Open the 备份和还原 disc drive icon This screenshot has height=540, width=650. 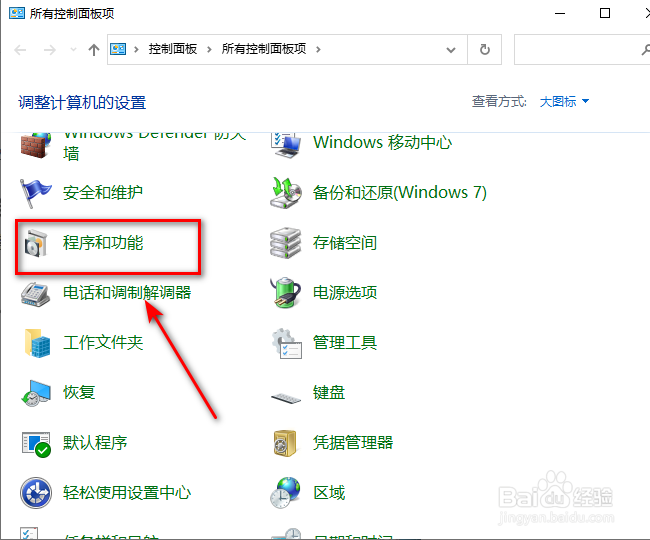pos(286,193)
